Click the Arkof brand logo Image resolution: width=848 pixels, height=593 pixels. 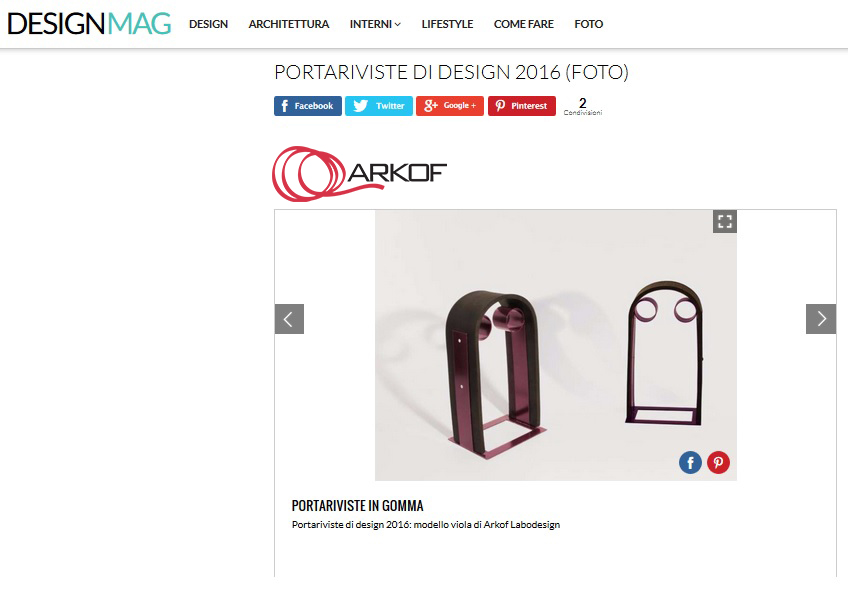click(x=359, y=174)
